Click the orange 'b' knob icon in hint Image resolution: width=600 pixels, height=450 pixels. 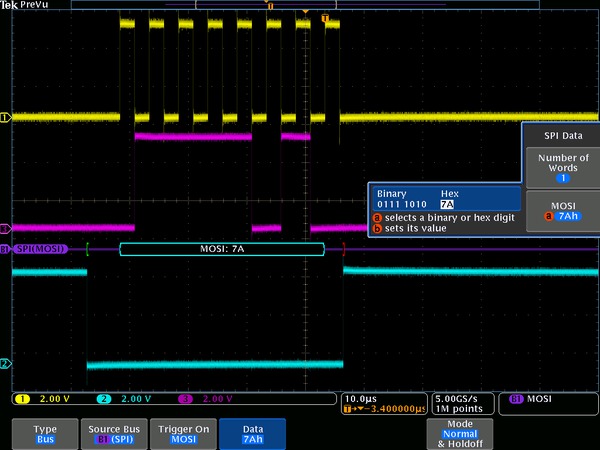[x=377, y=228]
